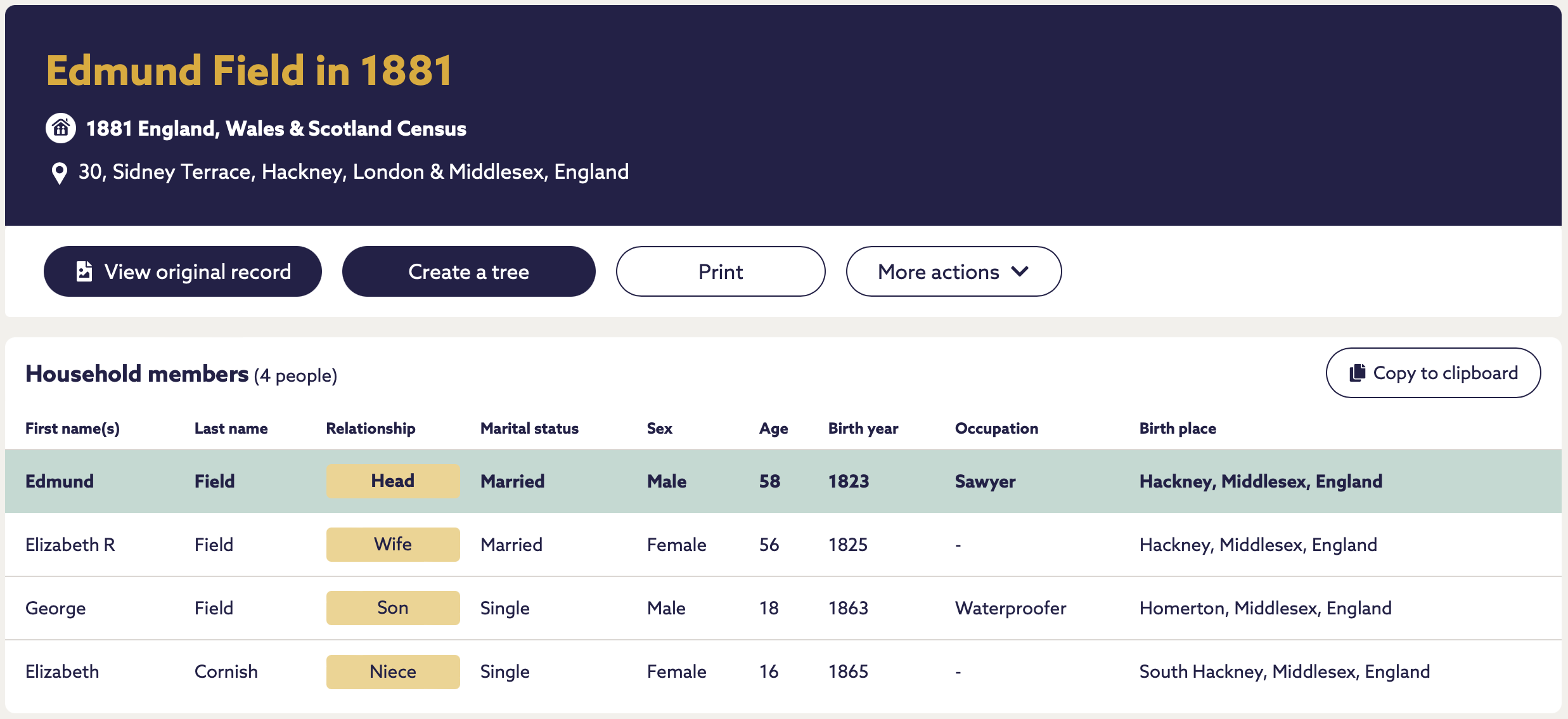Screen dimensions: 1568x719
Task: Click the Sawyer occupation cell
Action: (985, 482)
